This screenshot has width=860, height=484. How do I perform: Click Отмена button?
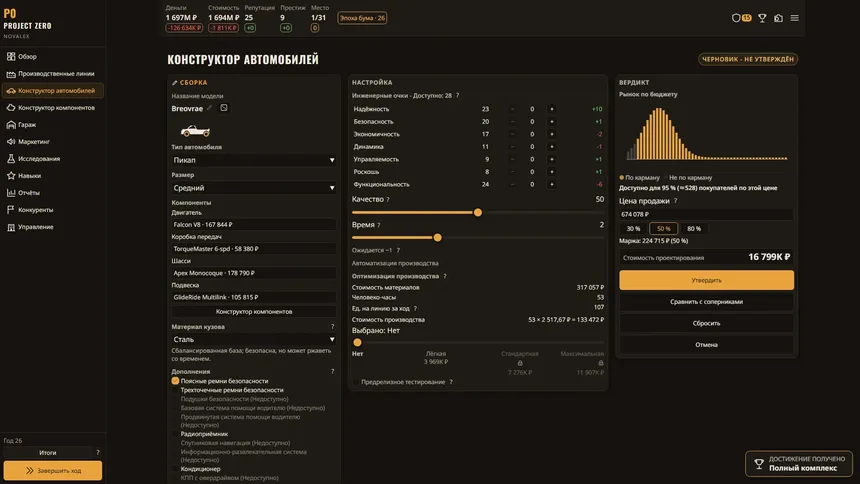pos(706,345)
